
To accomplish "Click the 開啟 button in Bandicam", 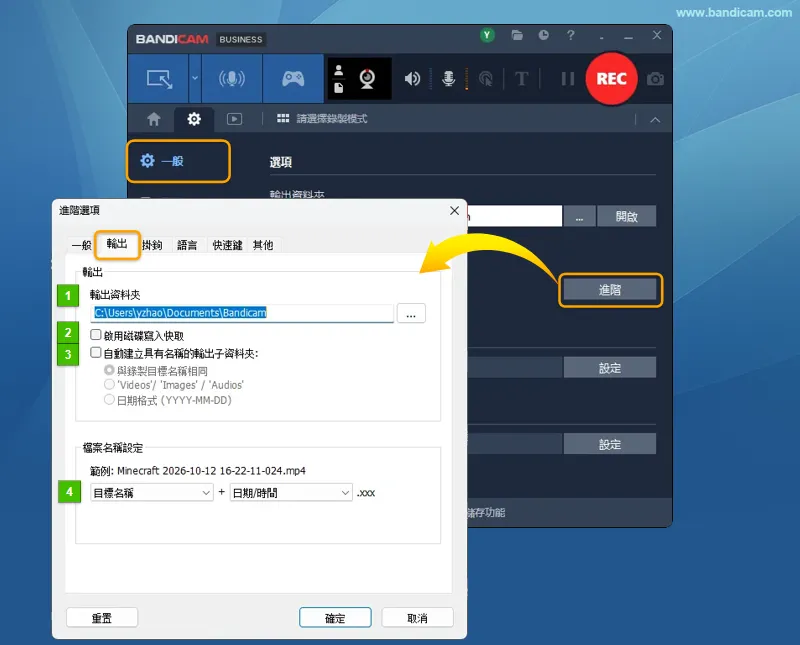I will [627, 216].
